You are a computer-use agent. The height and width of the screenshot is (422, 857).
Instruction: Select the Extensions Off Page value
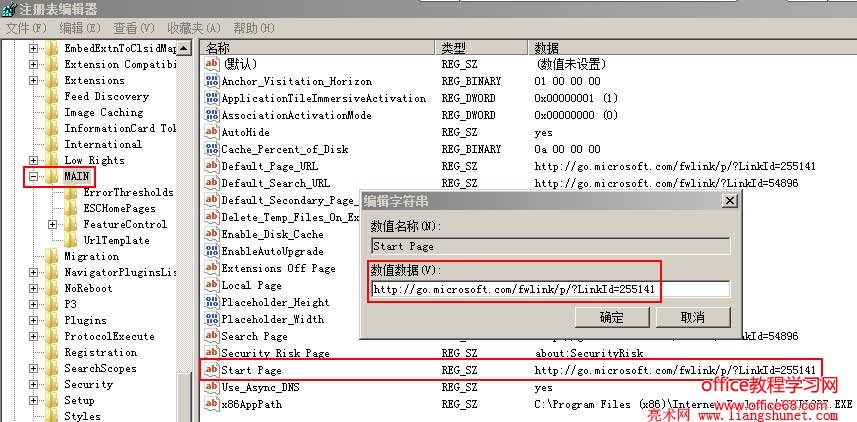pos(278,268)
